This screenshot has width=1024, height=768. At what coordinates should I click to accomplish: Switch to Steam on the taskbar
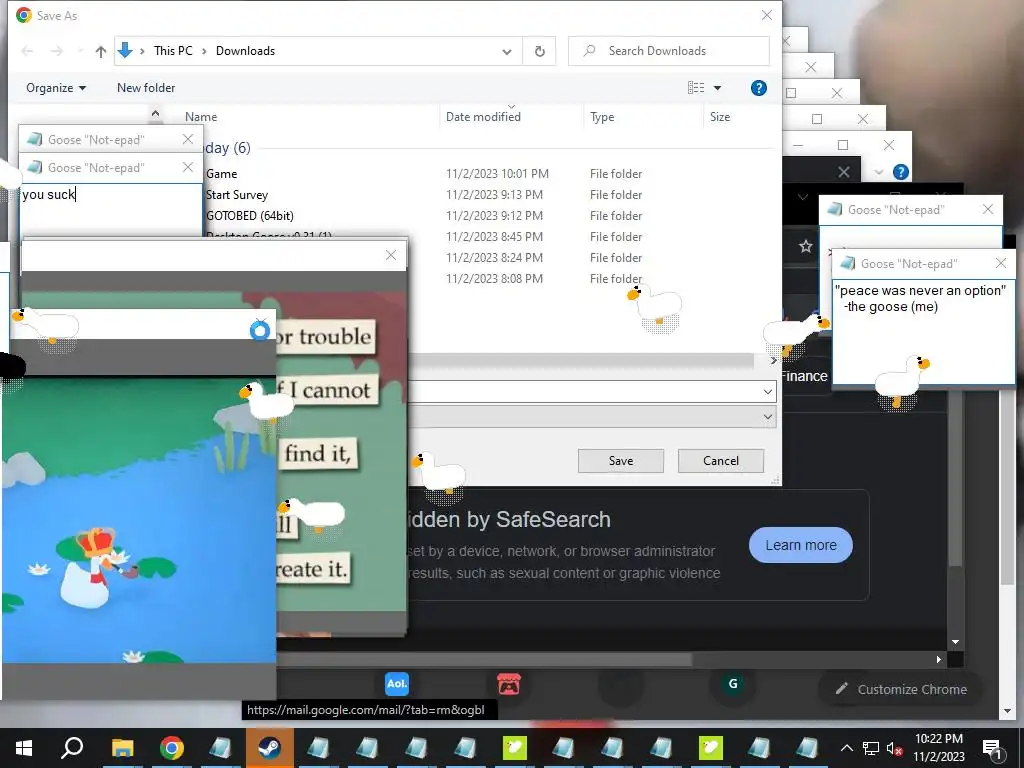pos(269,748)
